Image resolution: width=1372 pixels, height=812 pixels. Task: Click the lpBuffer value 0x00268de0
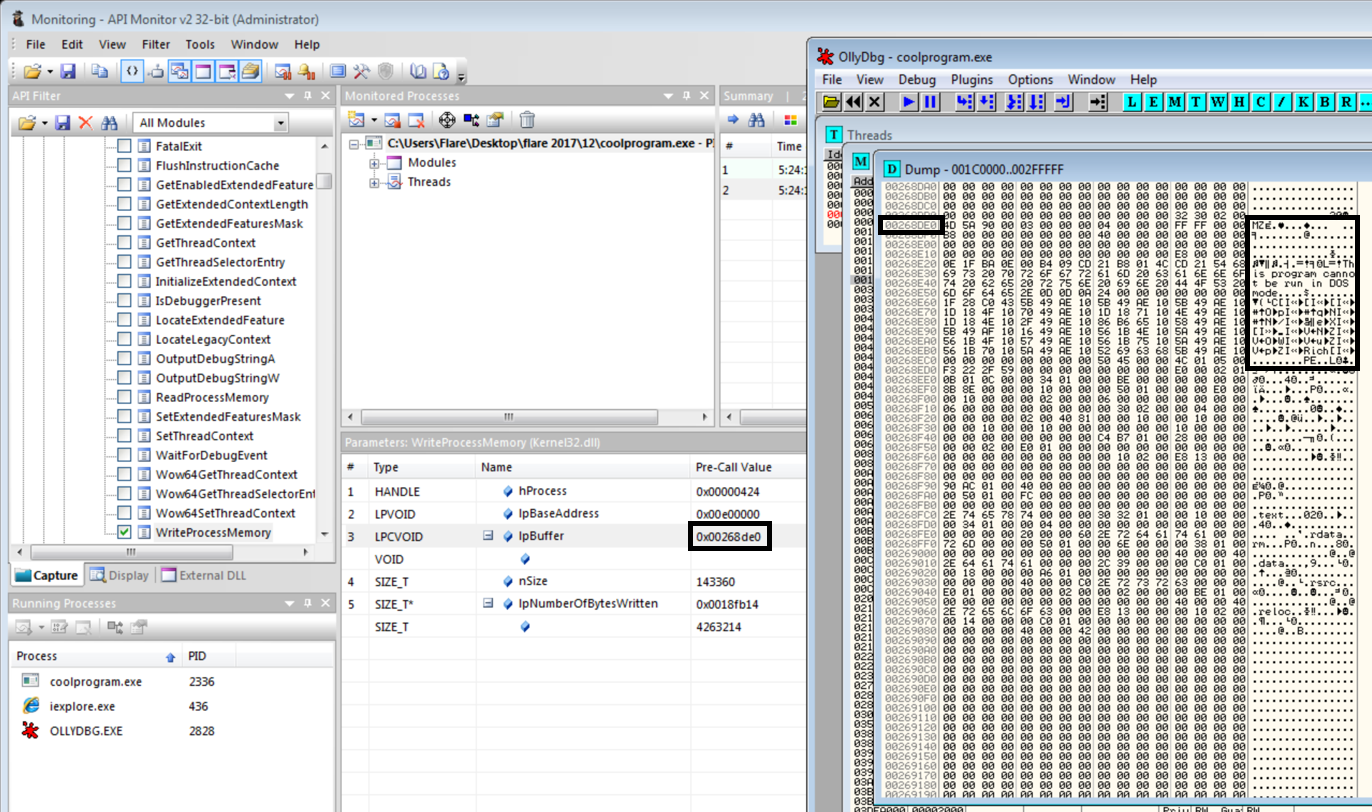729,536
